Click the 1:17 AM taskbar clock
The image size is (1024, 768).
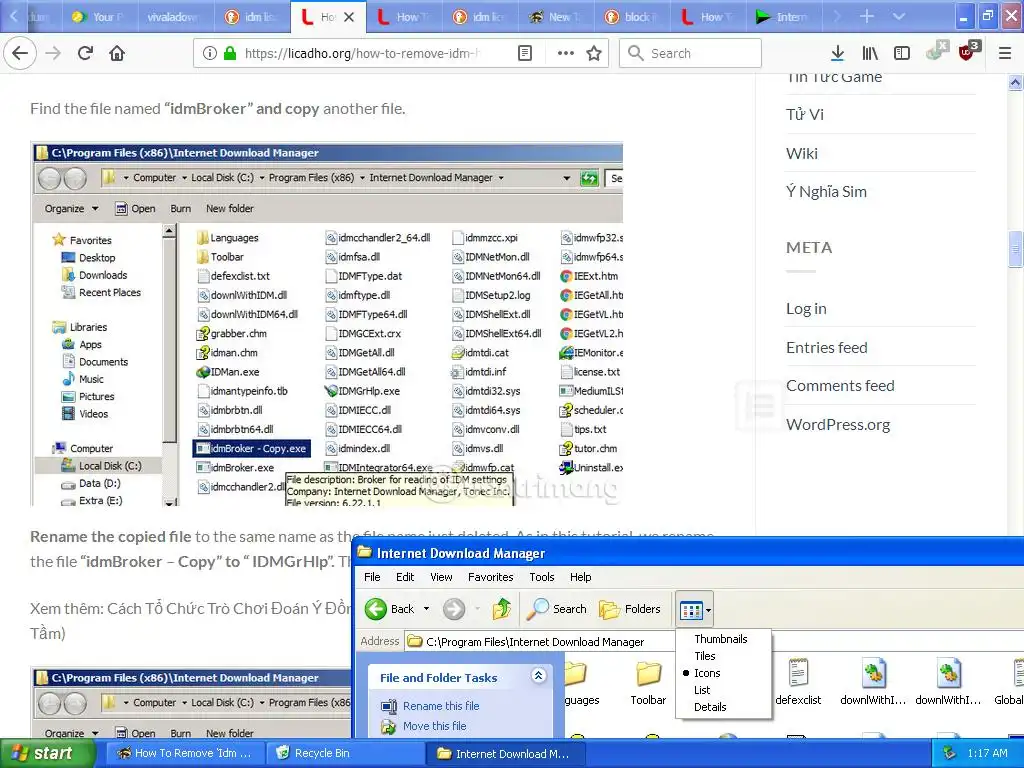click(987, 754)
